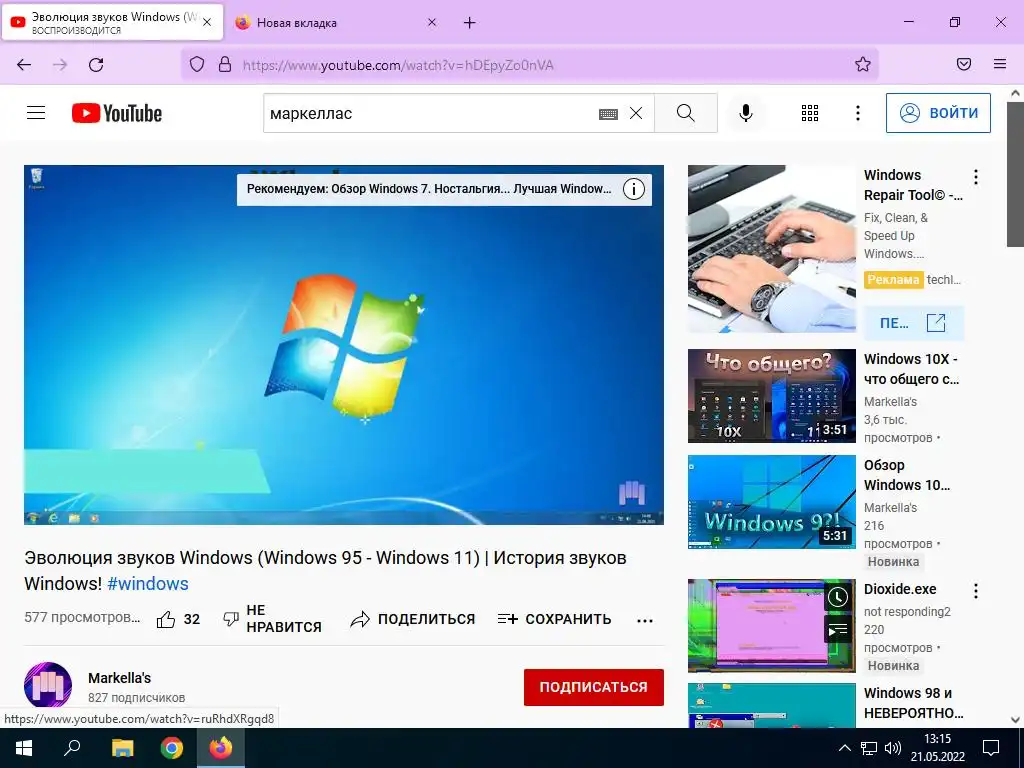Open the Windows notification center
The image size is (1024, 768).
(x=991, y=748)
